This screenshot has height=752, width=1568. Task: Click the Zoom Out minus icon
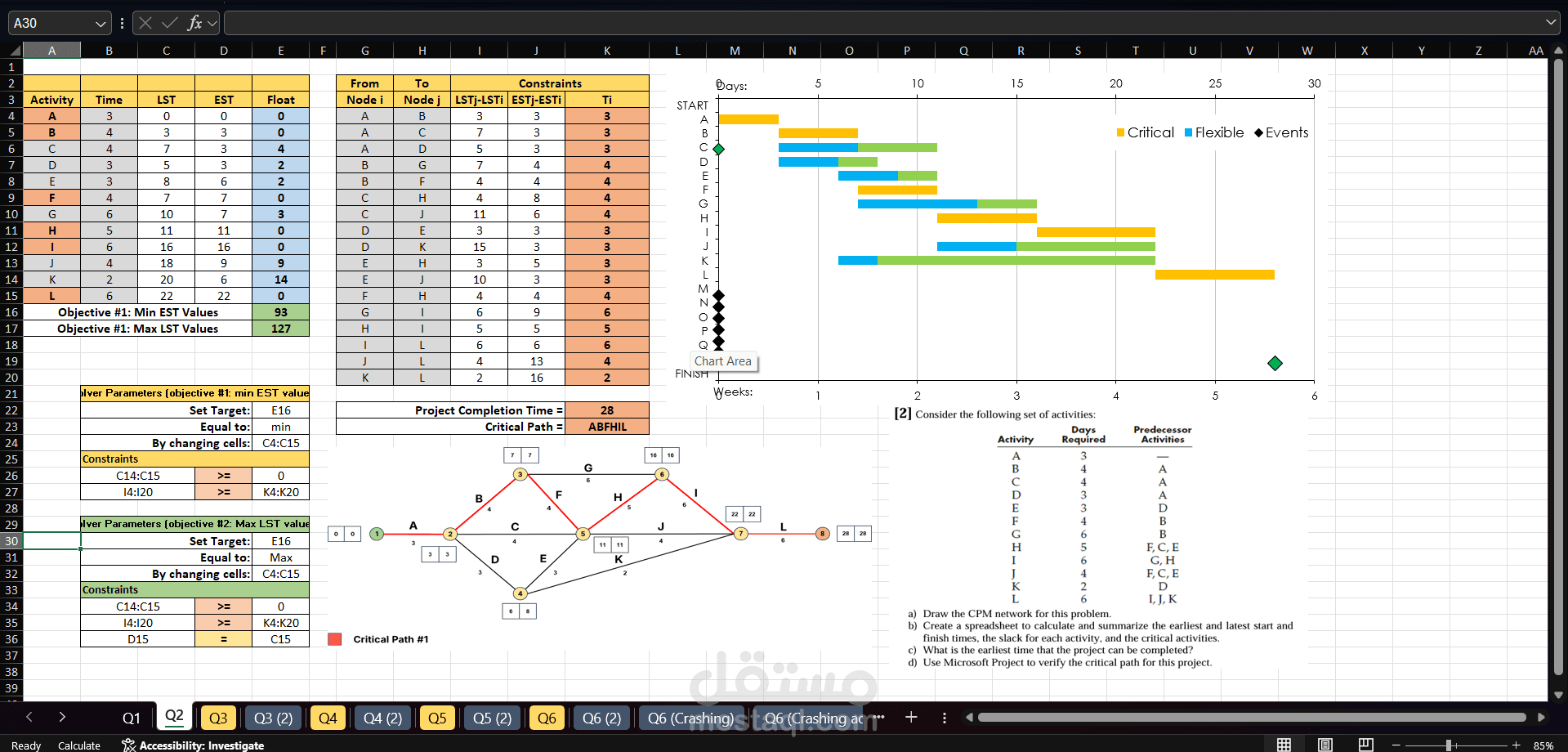[1394, 745]
